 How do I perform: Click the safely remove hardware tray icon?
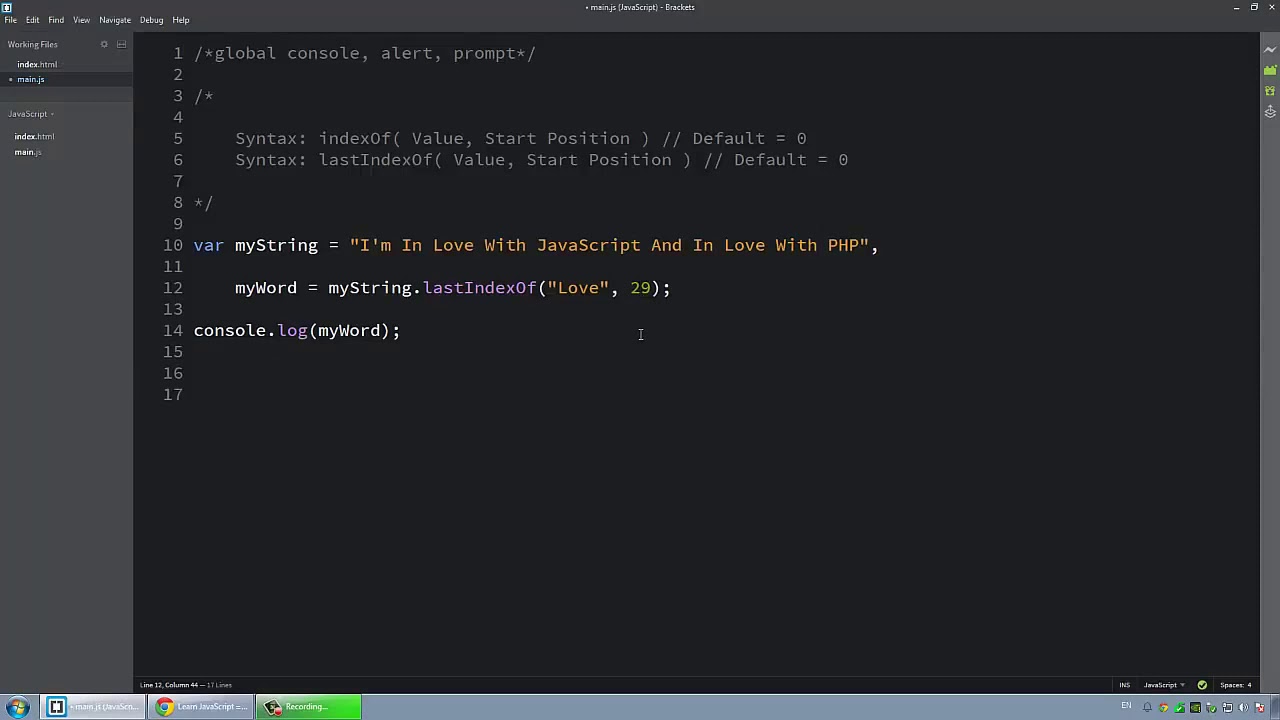(x=1211, y=708)
